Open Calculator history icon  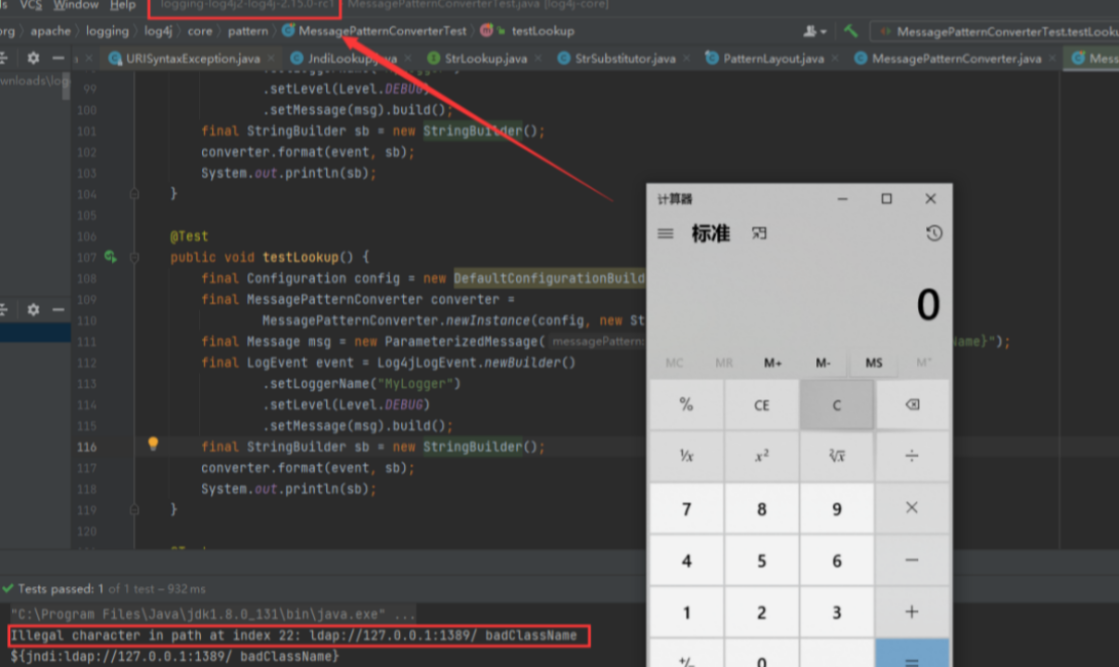tap(933, 233)
